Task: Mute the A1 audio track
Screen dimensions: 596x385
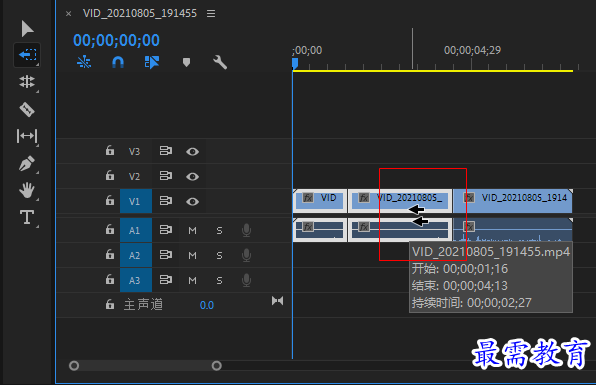Action: click(x=192, y=230)
